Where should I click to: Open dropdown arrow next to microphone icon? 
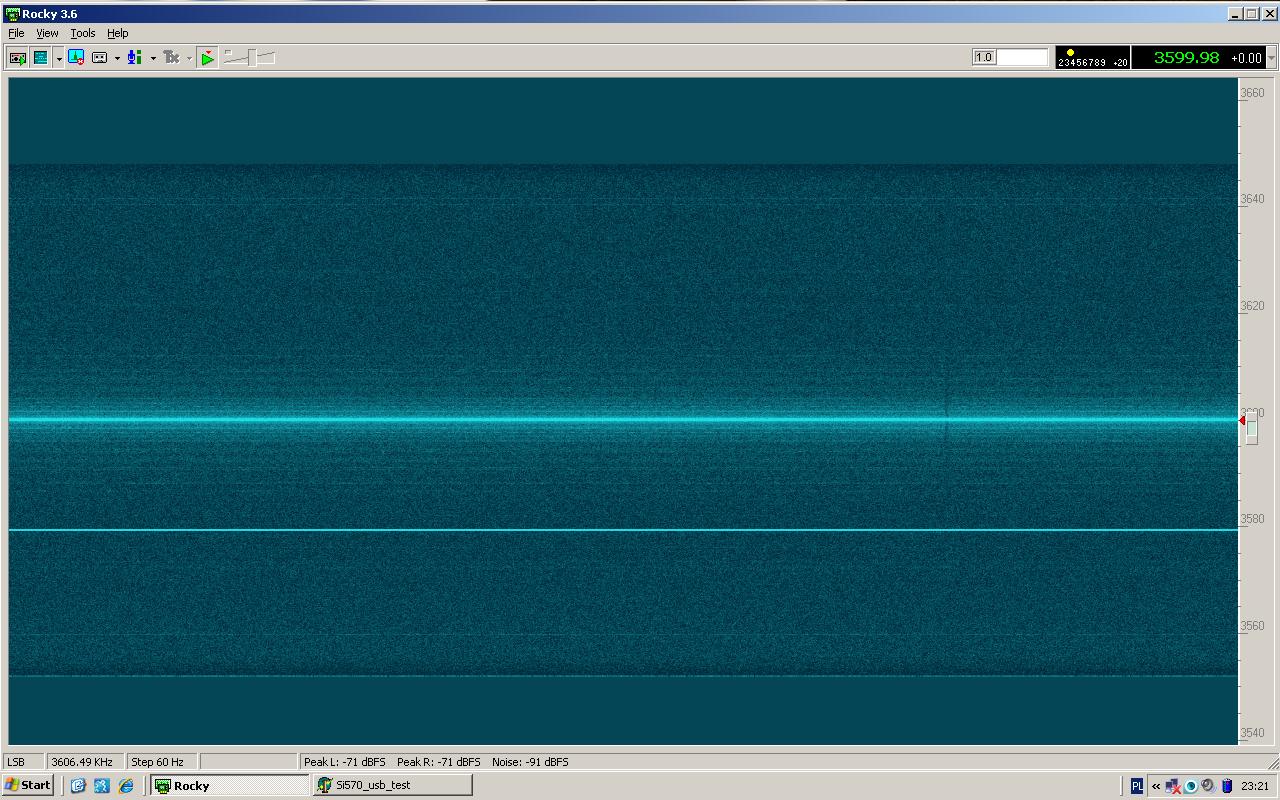[x=153, y=58]
